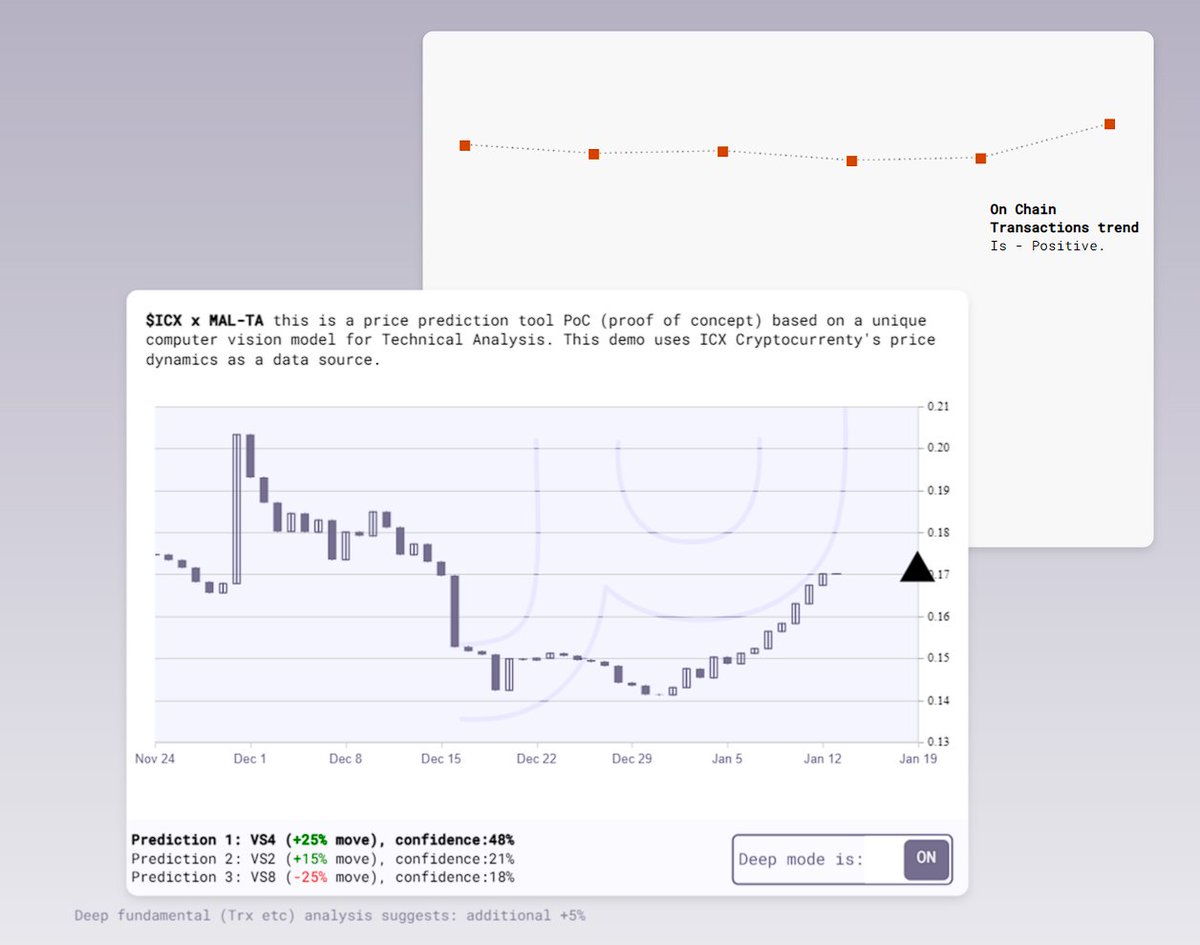Select Prediction 1: VS4 line
Screen dimensions: 1200x945
[x=322, y=840]
